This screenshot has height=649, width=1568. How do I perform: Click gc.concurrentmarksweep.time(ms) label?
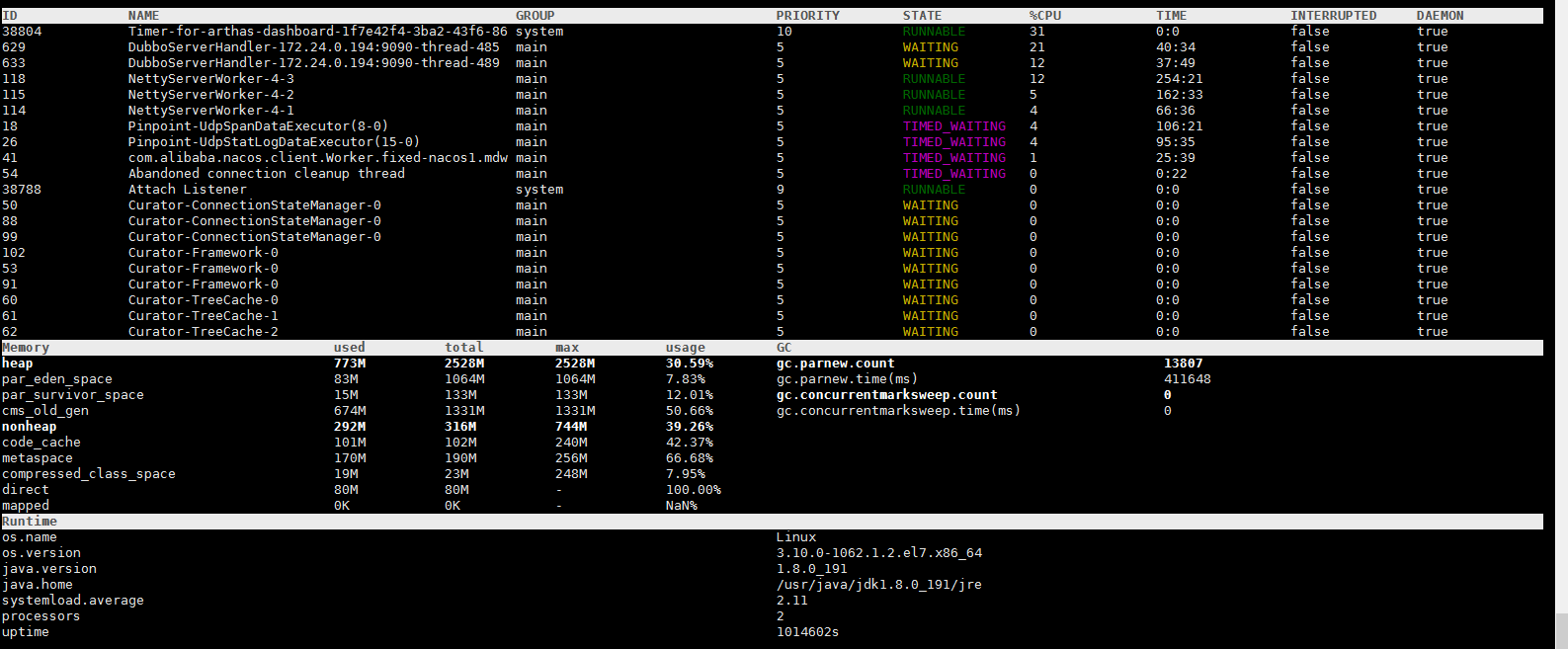[898, 411]
